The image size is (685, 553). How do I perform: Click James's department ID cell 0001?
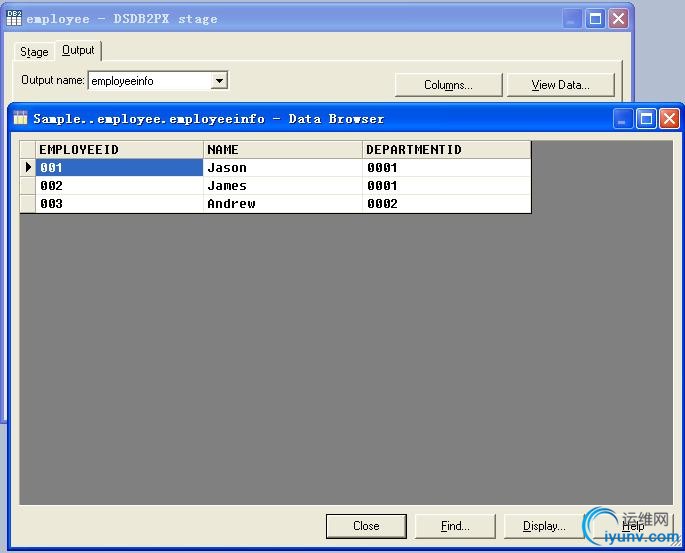[446, 186]
